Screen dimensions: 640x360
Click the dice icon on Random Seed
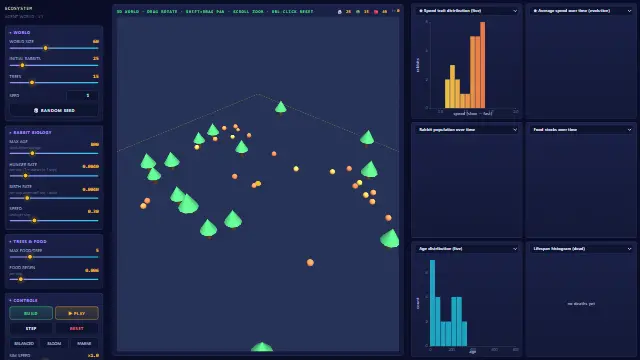tap(36, 110)
